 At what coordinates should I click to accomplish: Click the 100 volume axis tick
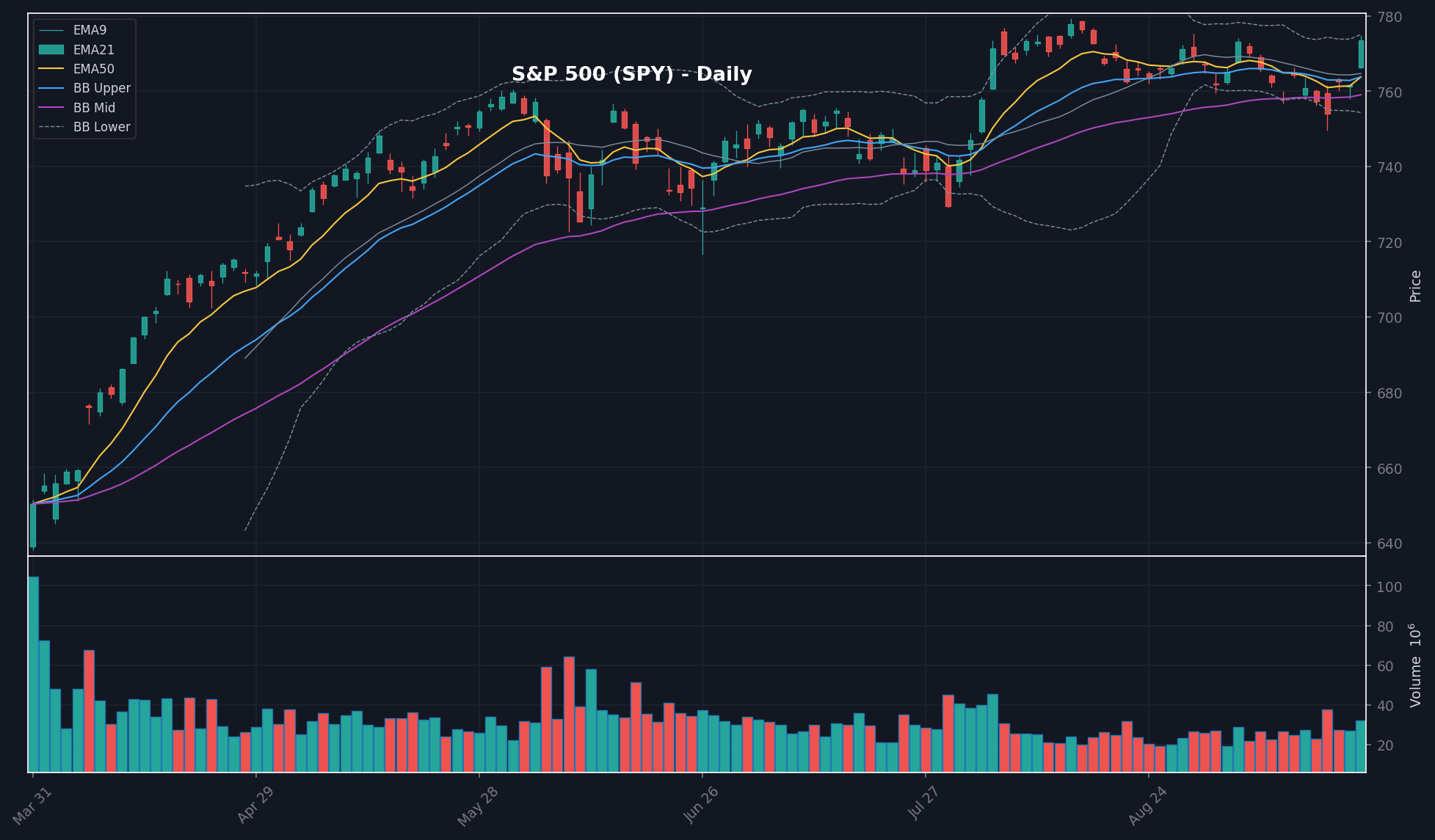(x=1389, y=587)
